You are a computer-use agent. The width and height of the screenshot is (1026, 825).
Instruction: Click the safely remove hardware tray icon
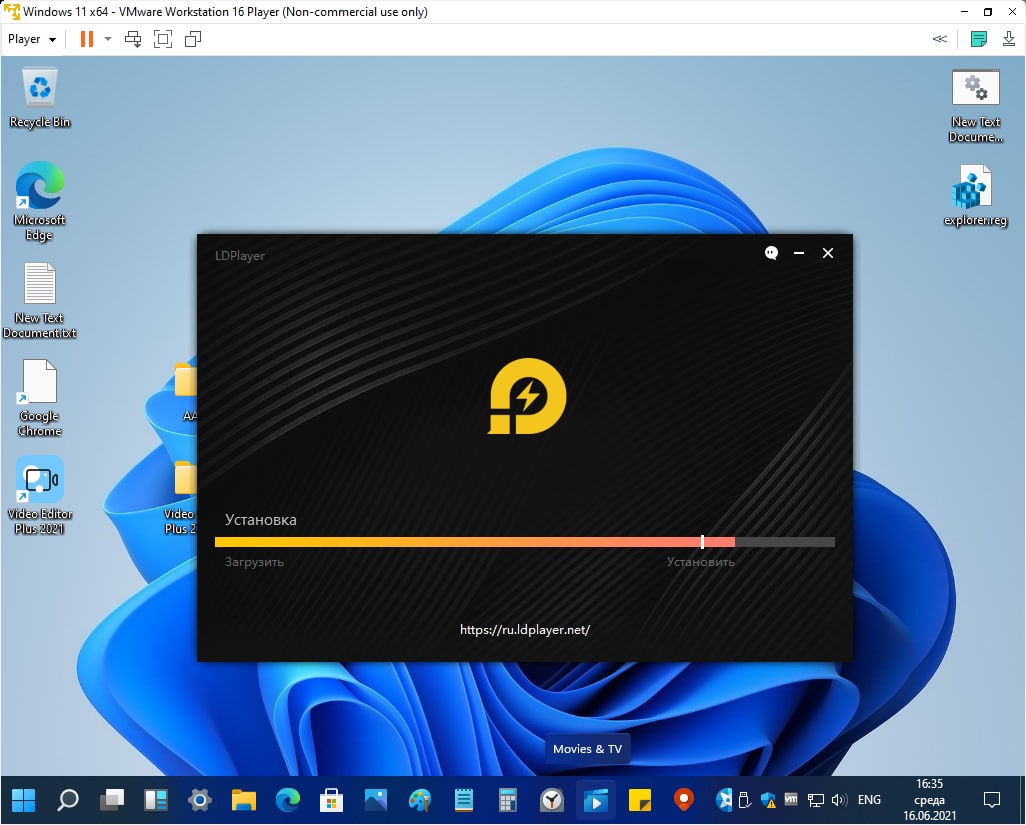745,799
